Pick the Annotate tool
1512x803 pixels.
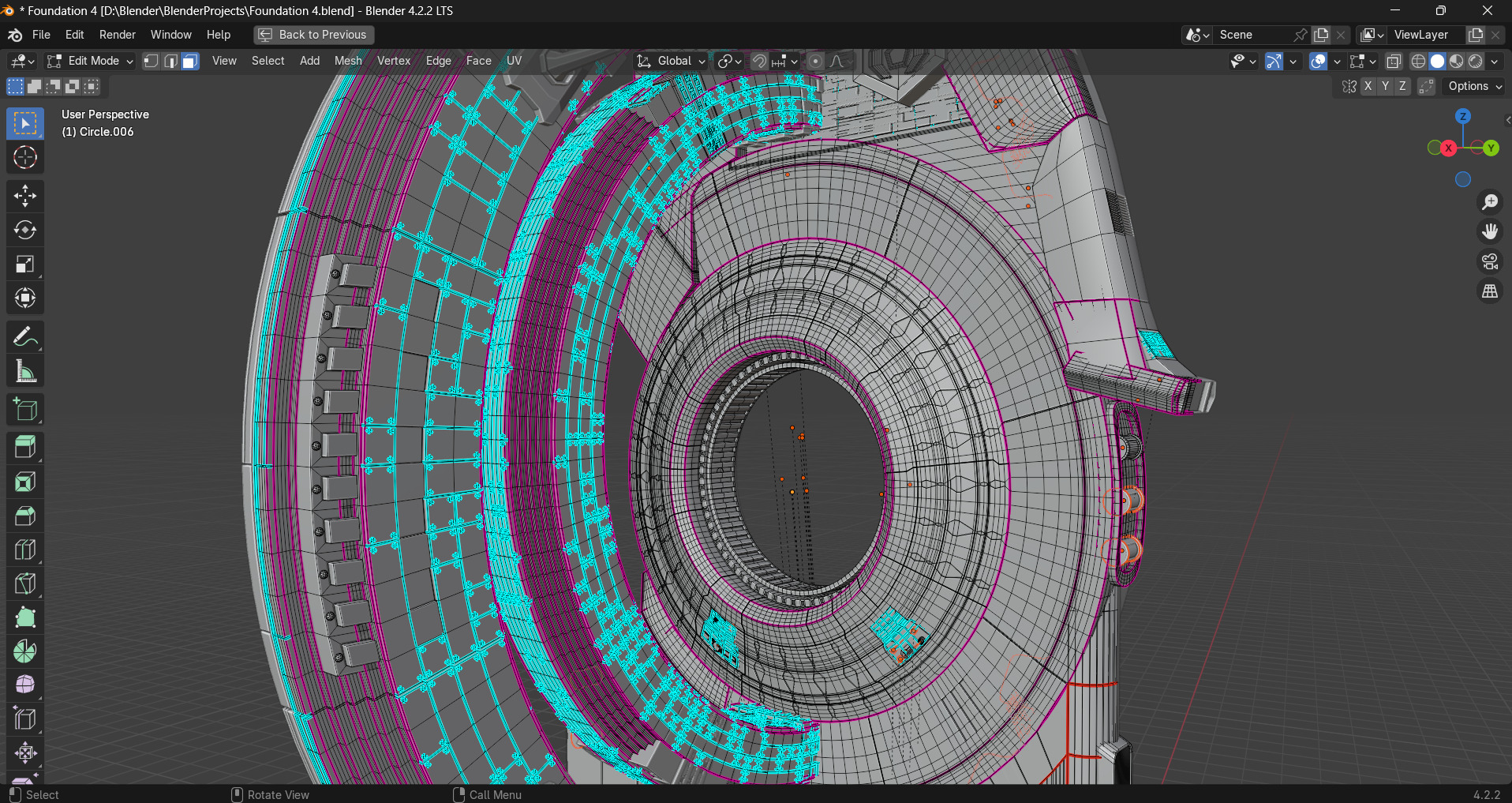[x=25, y=337]
